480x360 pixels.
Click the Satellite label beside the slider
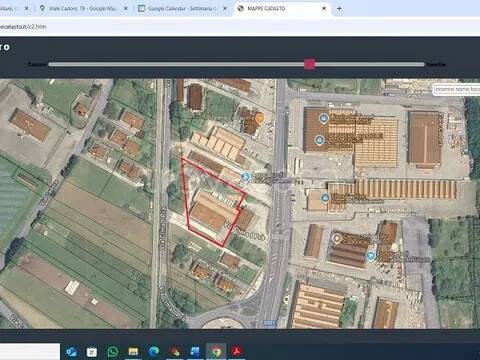pyautogui.click(x=436, y=64)
